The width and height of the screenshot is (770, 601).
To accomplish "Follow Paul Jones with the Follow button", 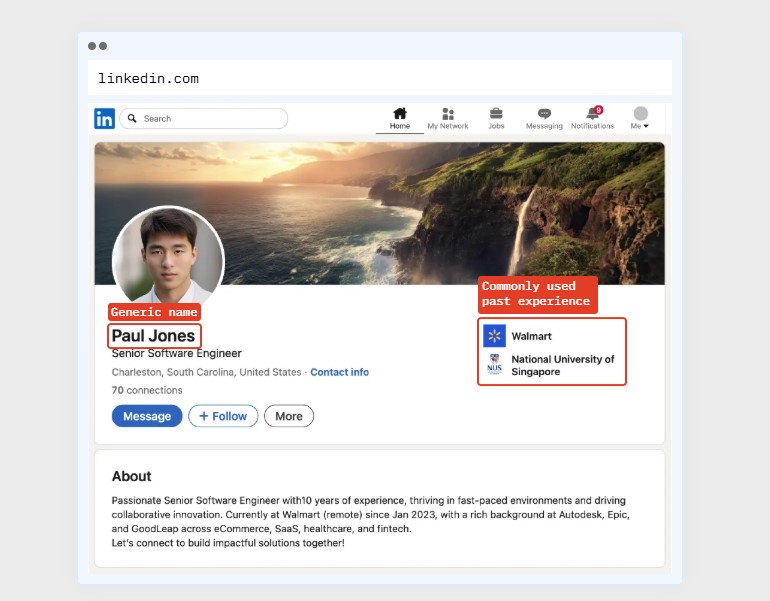I will click(223, 416).
